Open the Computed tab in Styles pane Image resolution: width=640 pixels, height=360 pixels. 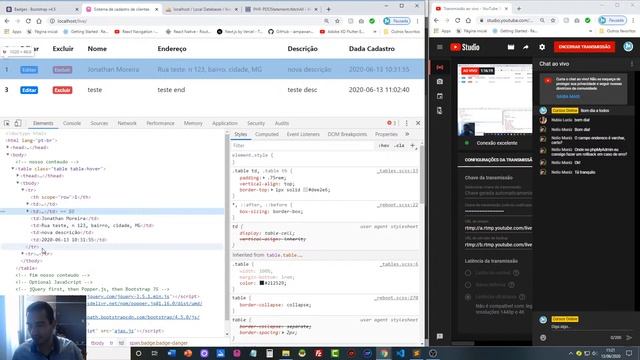tap(267, 134)
